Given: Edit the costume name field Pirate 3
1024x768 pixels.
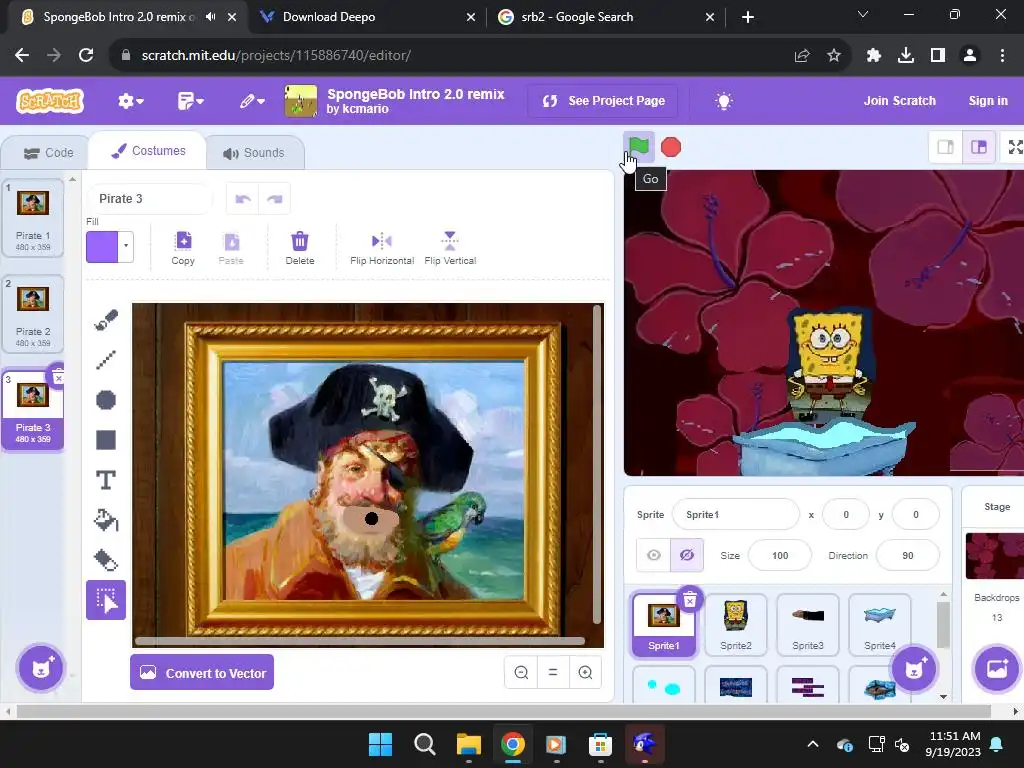Looking at the screenshot, I should click(x=150, y=199).
